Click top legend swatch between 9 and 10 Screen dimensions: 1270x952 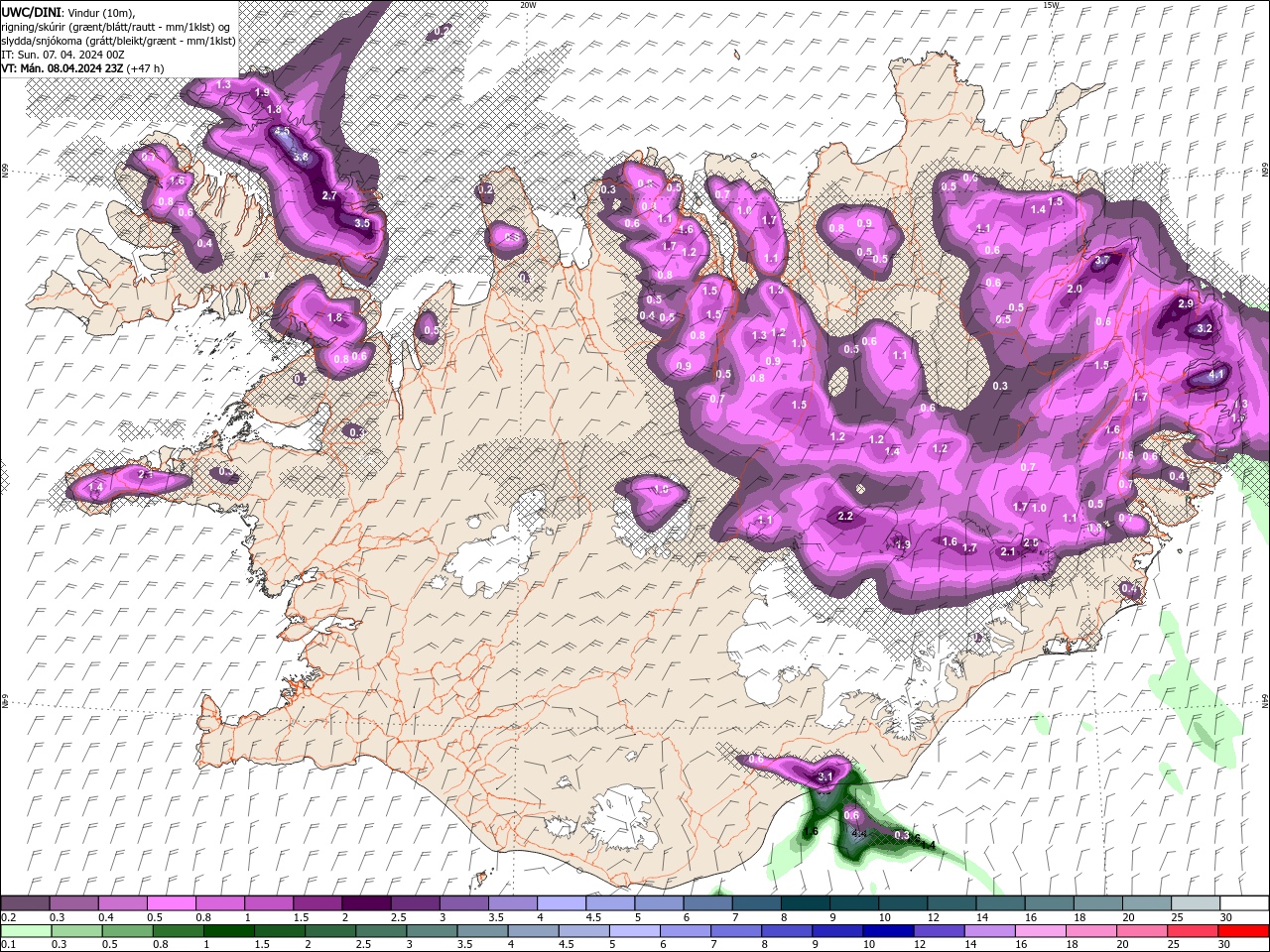coord(852,903)
